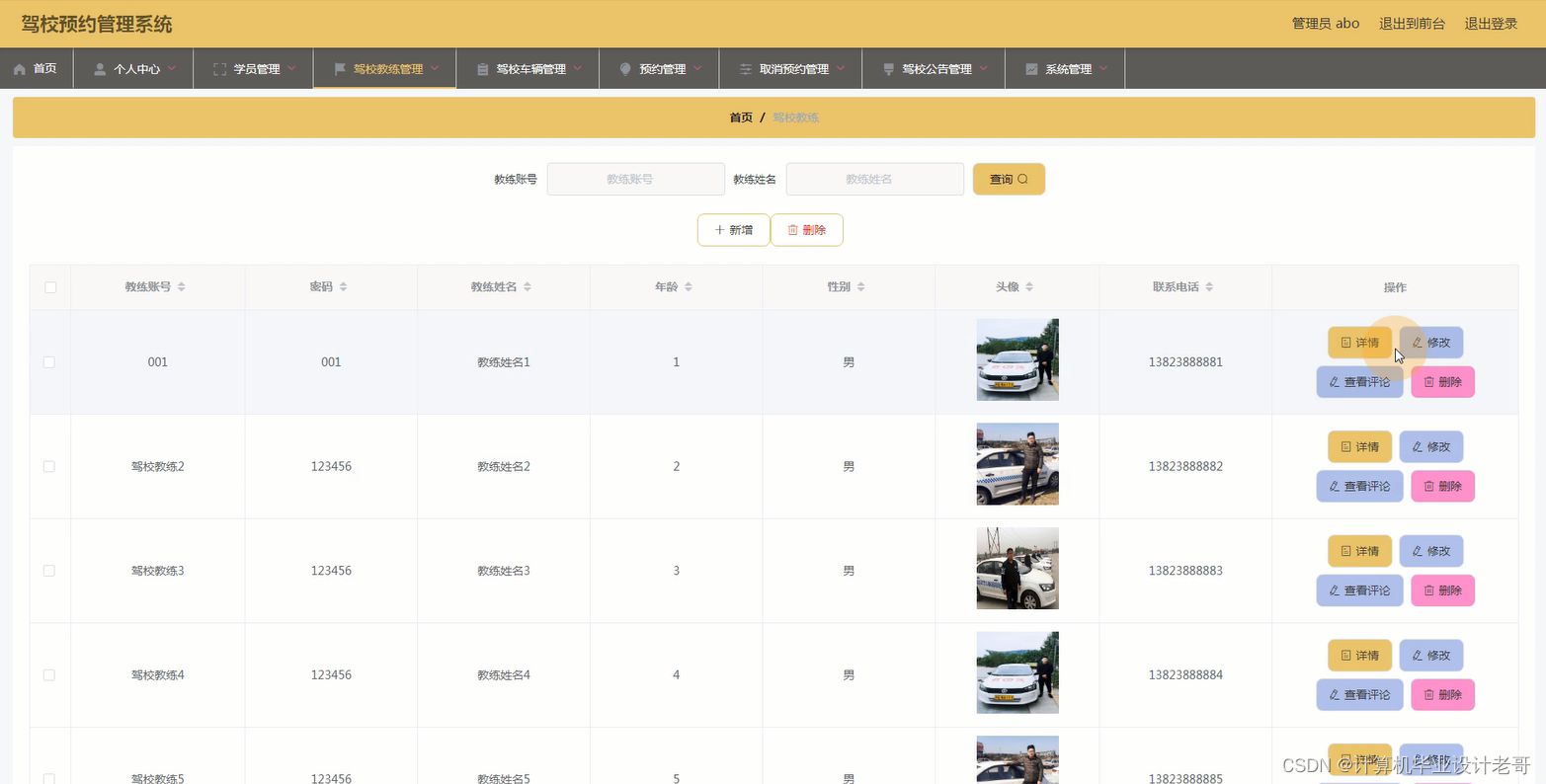Screen dimensions: 1546x784
Task: Check the checkbox for 驾校教练4 row
Action: 49,675
